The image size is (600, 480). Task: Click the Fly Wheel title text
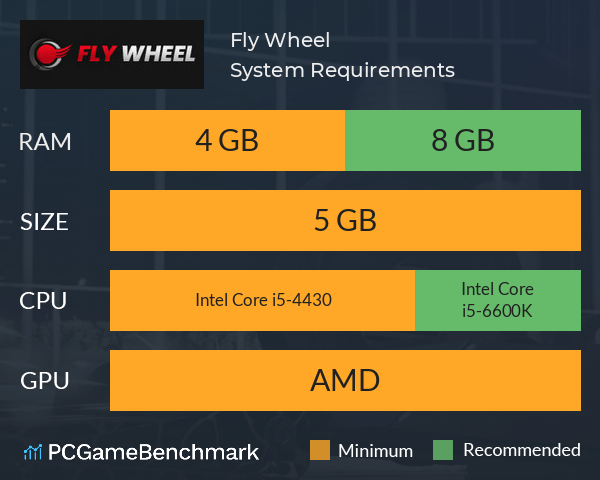pyautogui.click(x=280, y=41)
